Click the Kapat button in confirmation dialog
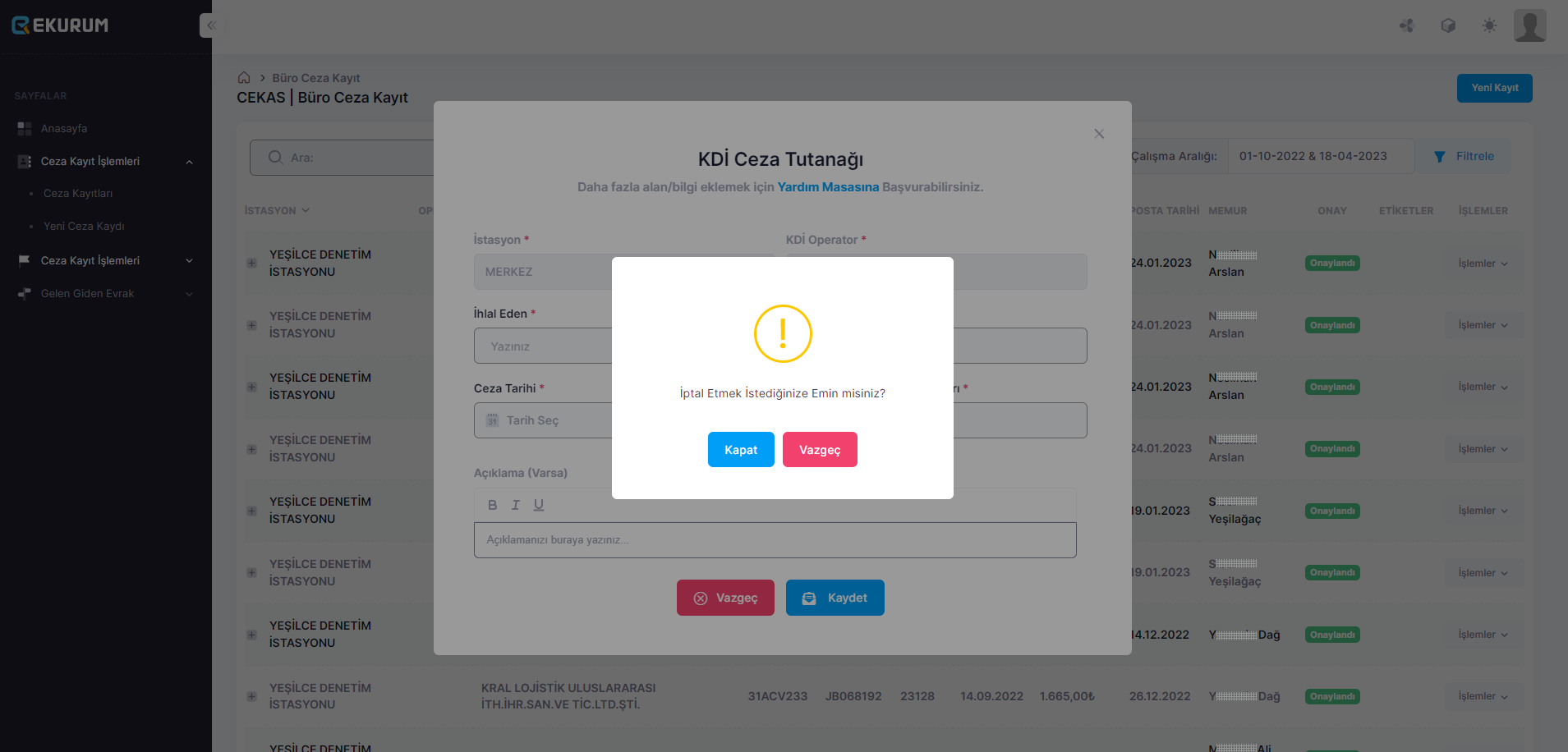This screenshot has height=752, width=1568. coord(740,450)
